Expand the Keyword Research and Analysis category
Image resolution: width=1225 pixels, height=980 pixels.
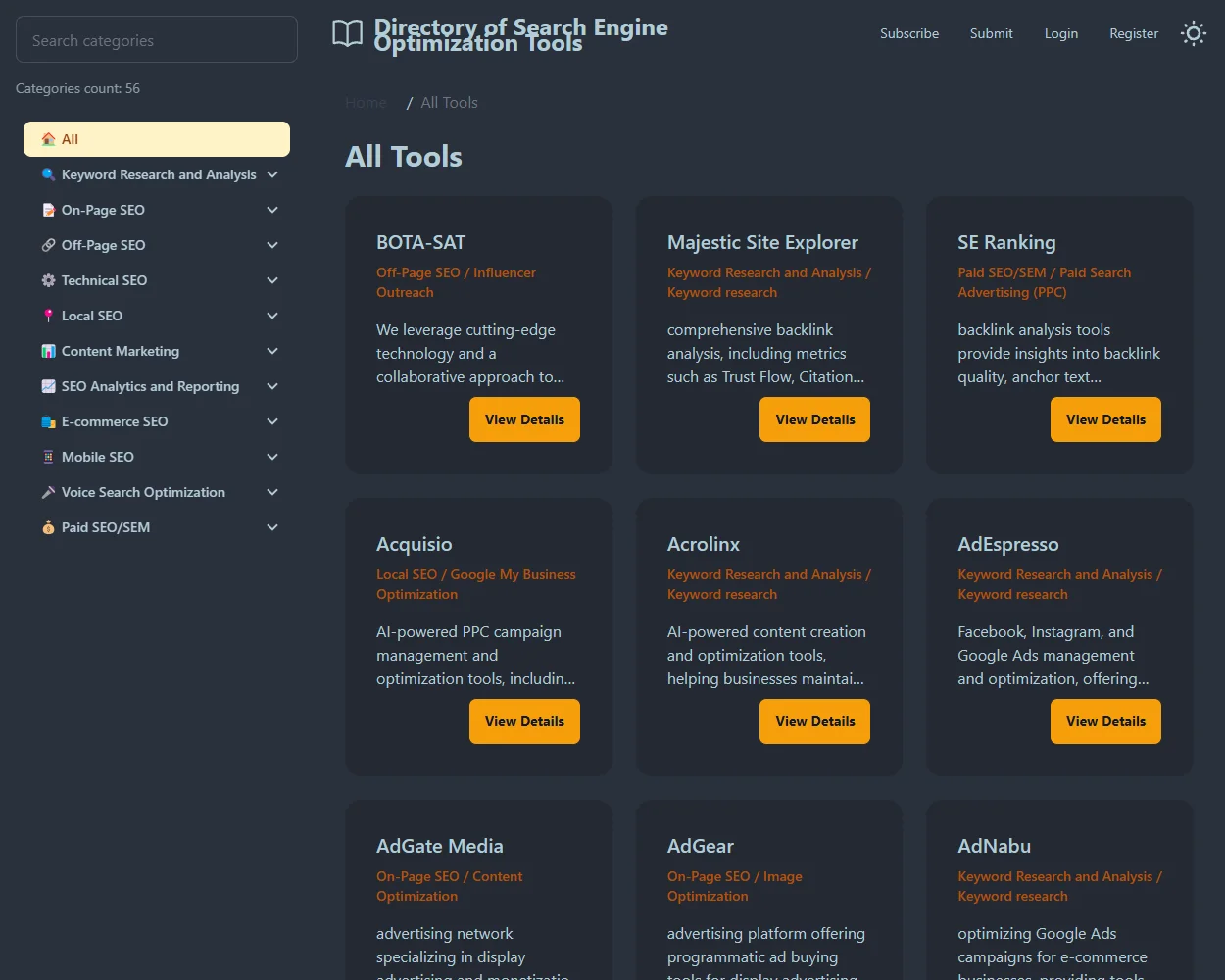[272, 173]
